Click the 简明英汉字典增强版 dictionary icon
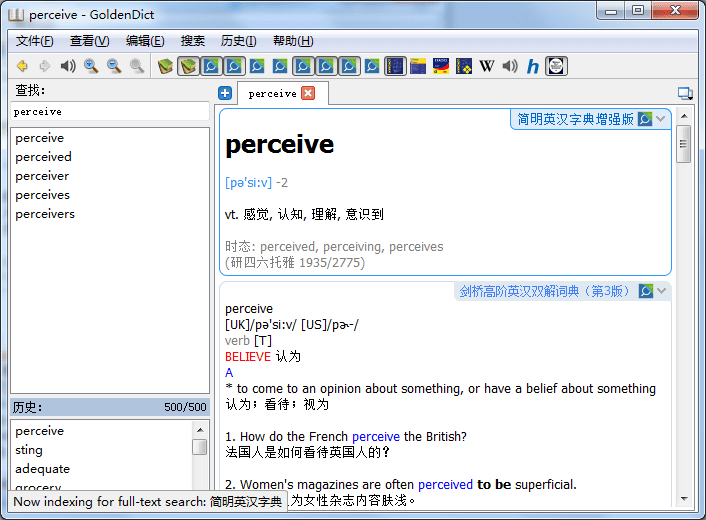The width and height of the screenshot is (706, 520). point(645,119)
